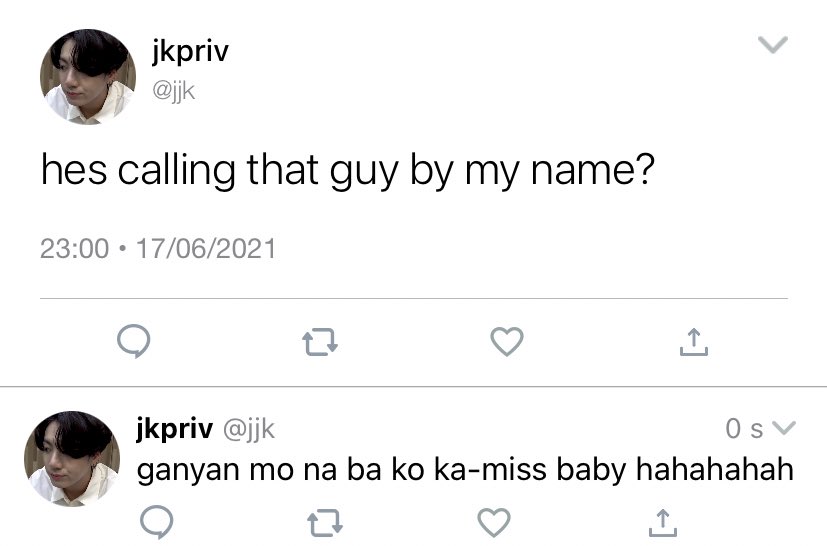The width and height of the screenshot is (827, 546).
Task: Open the main tweet's chevron options menu
Action: click(x=773, y=44)
